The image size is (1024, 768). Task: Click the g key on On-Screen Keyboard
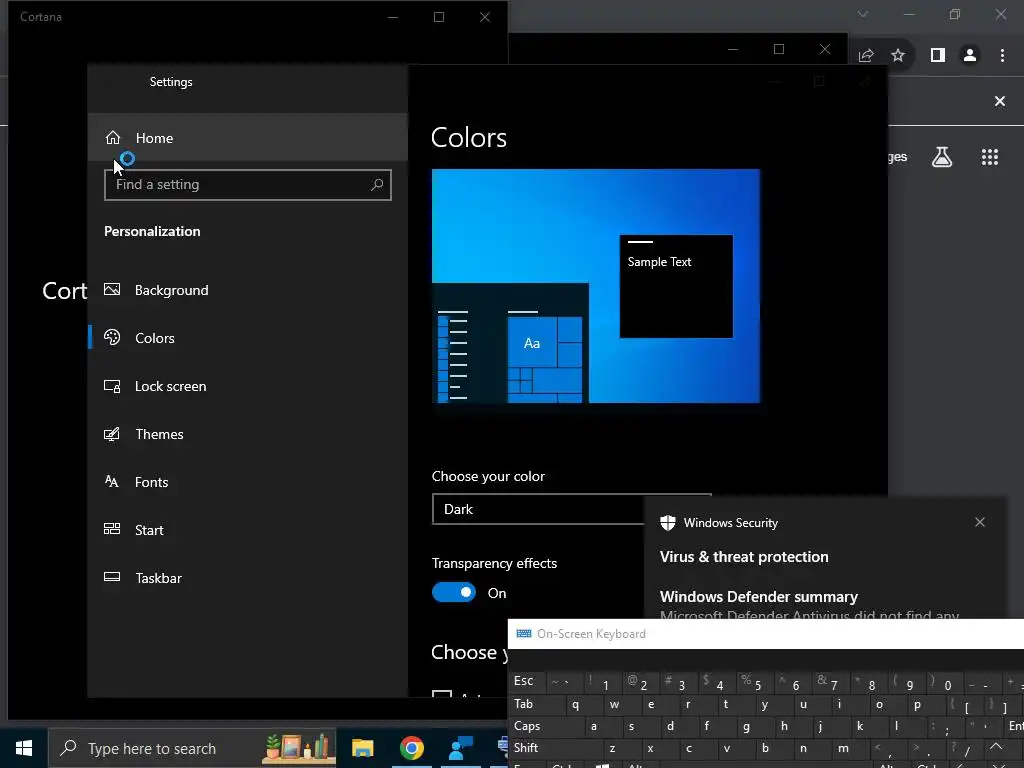point(746,726)
